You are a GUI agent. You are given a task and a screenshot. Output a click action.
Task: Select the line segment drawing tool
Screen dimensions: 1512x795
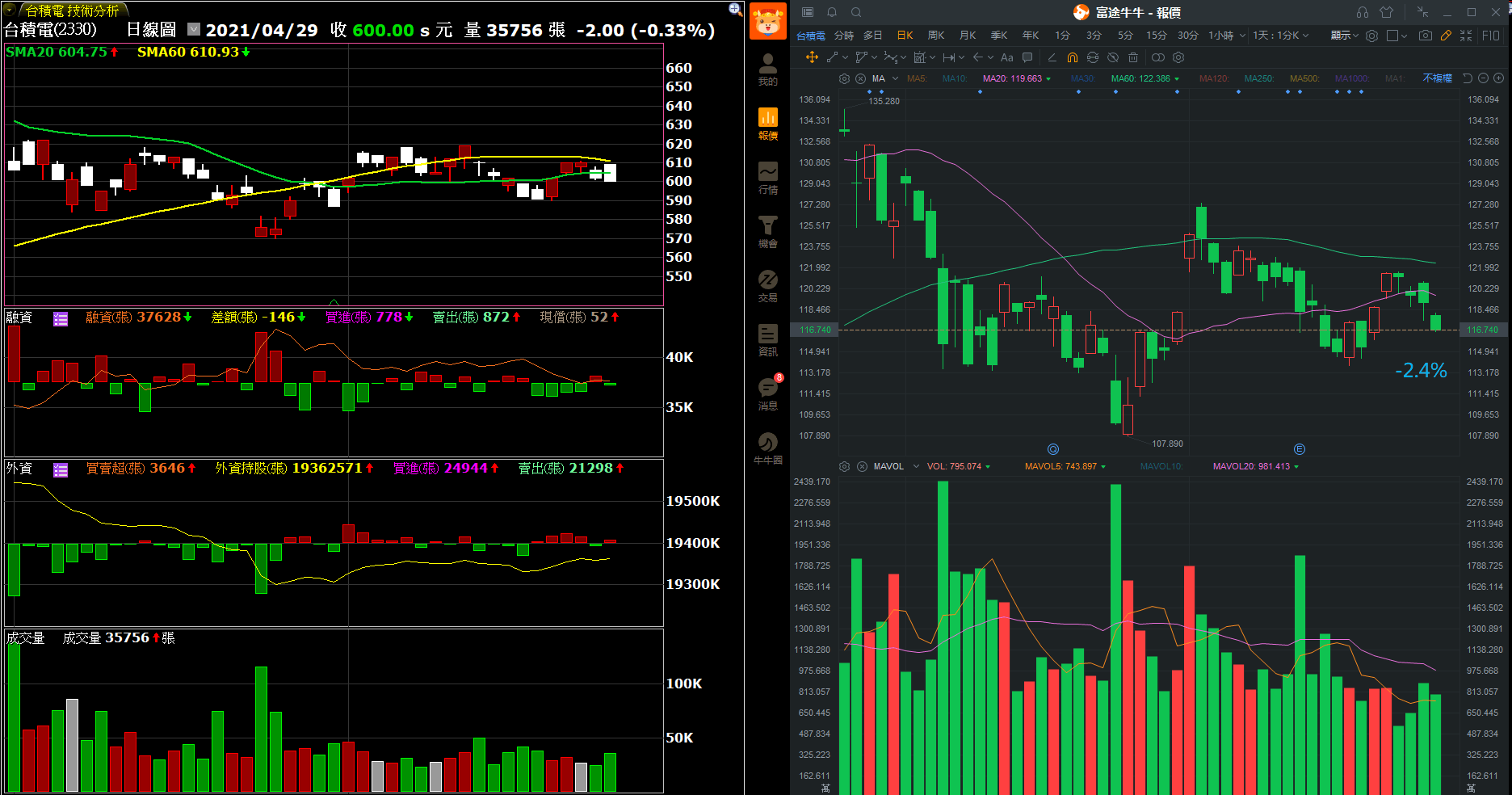pos(832,57)
